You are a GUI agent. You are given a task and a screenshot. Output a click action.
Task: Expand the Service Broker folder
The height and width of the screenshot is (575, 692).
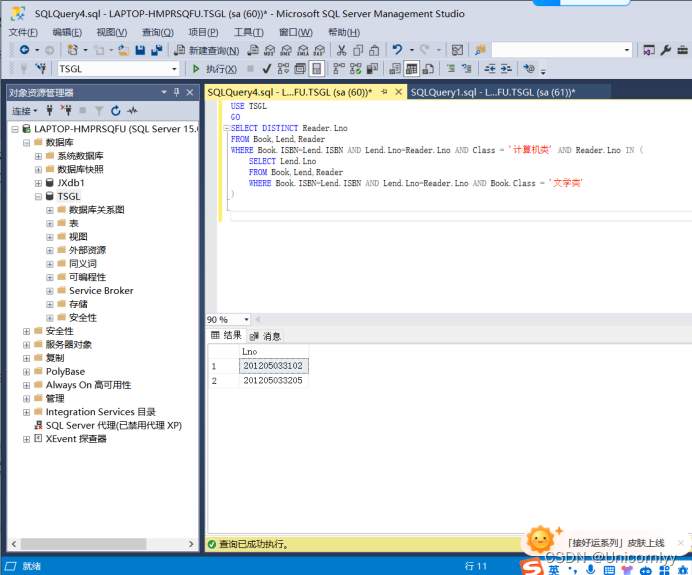pos(50,291)
